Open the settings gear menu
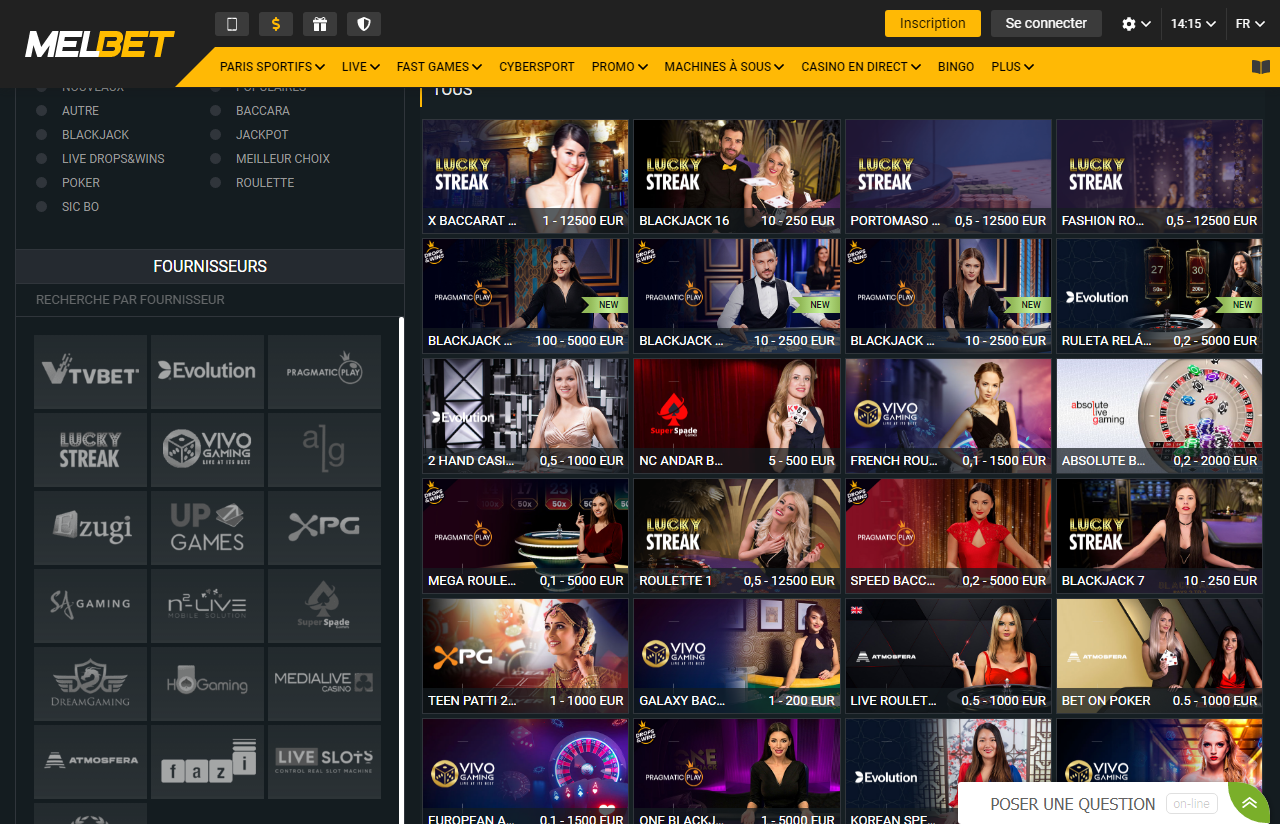This screenshot has width=1280, height=824. 1136,24
